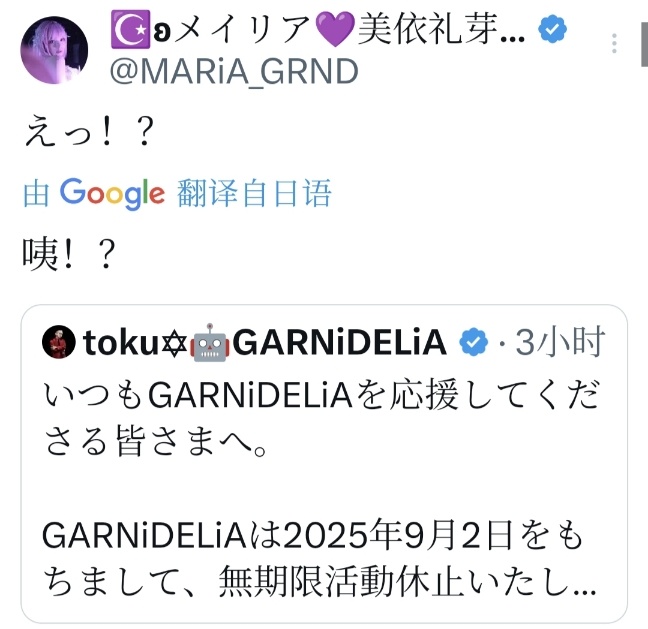This screenshot has height=629, width=648.
Task: Open the three-dot more options menu
Action: click(x=615, y=43)
